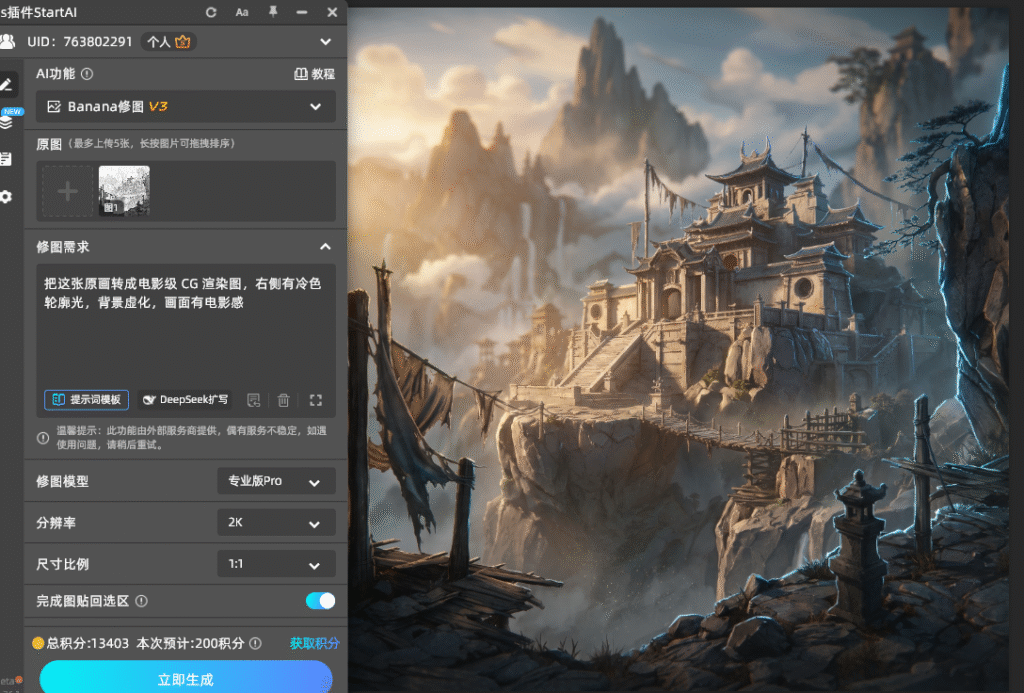Click the AI功能 info icon
Image resolution: width=1024 pixels, height=693 pixels.
(87, 74)
